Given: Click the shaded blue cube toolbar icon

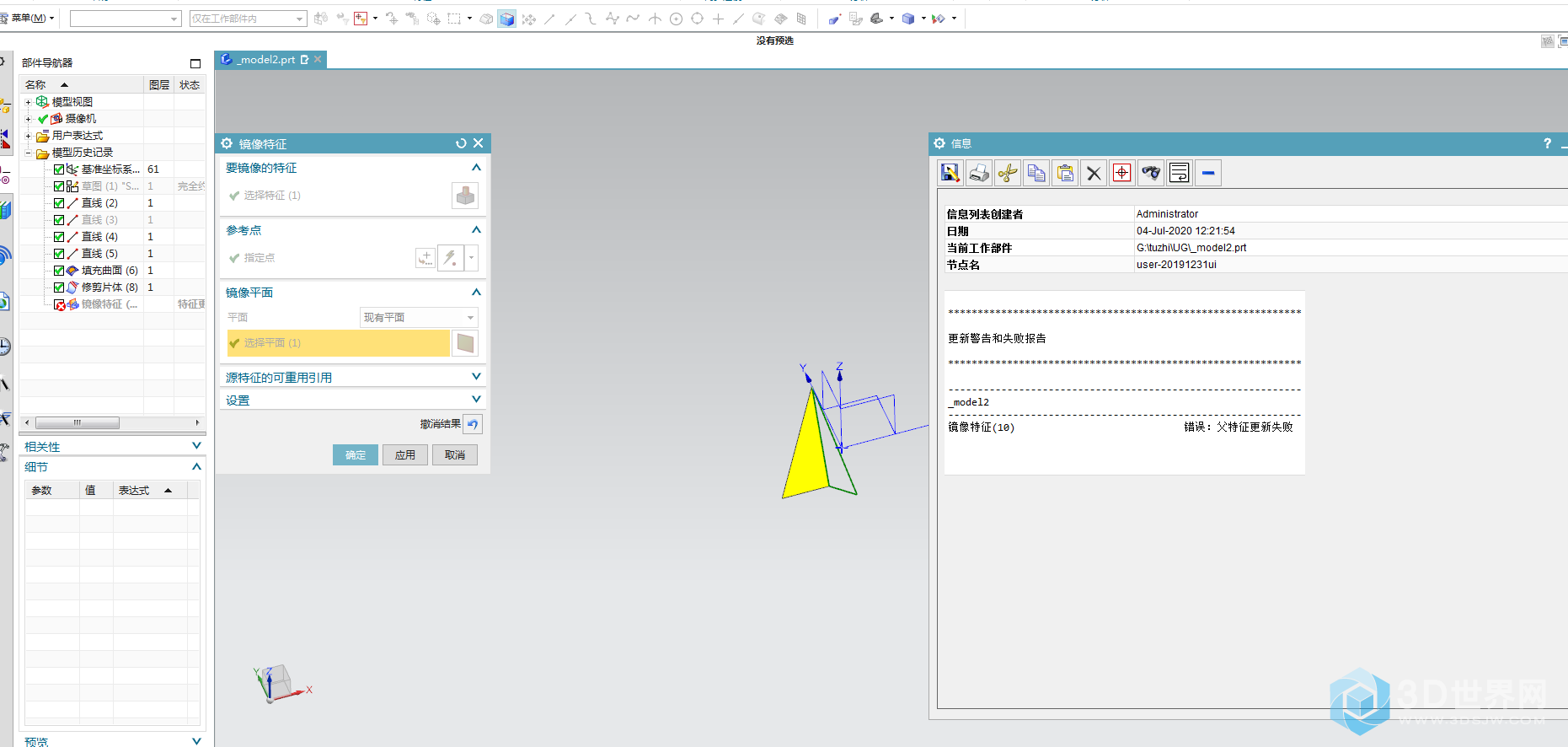Looking at the screenshot, I should click(x=506, y=19).
